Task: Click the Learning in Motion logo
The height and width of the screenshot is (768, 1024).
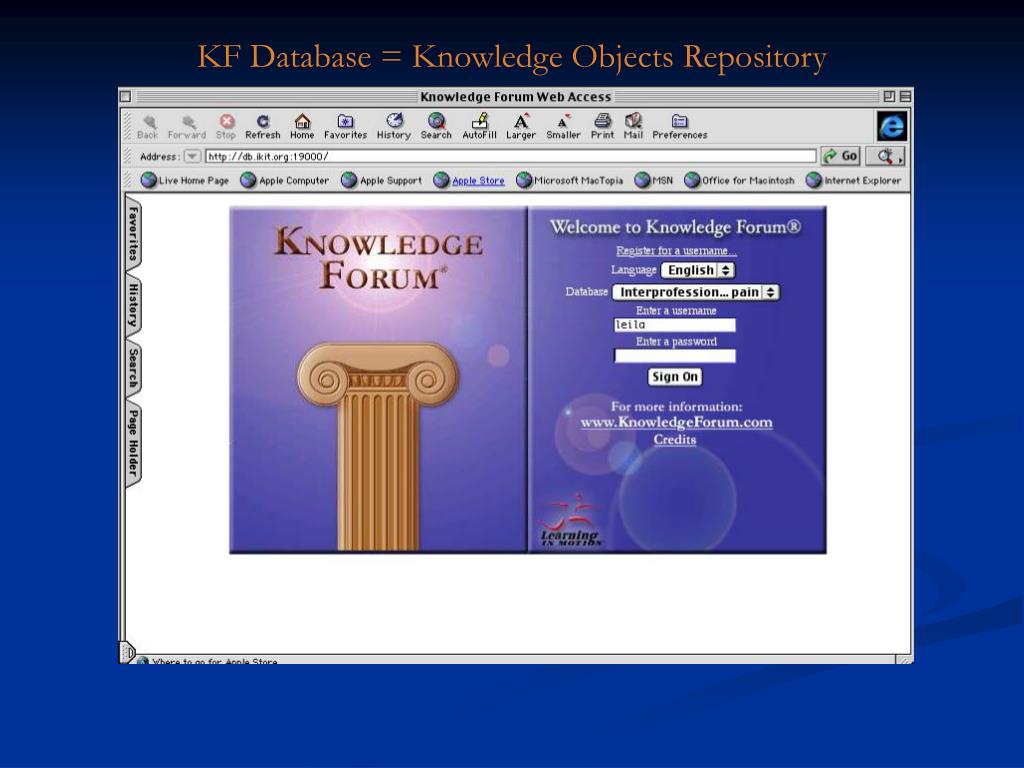Action: [x=569, y=521]
